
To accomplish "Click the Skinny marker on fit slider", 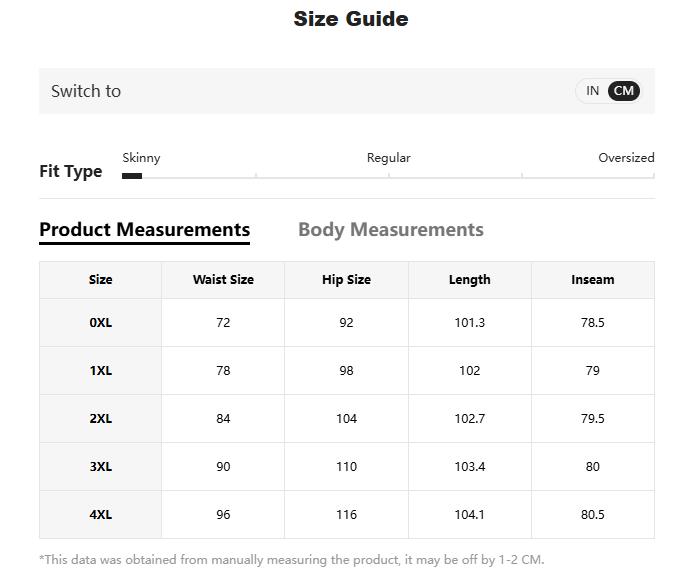I will [x=132, y=176].
